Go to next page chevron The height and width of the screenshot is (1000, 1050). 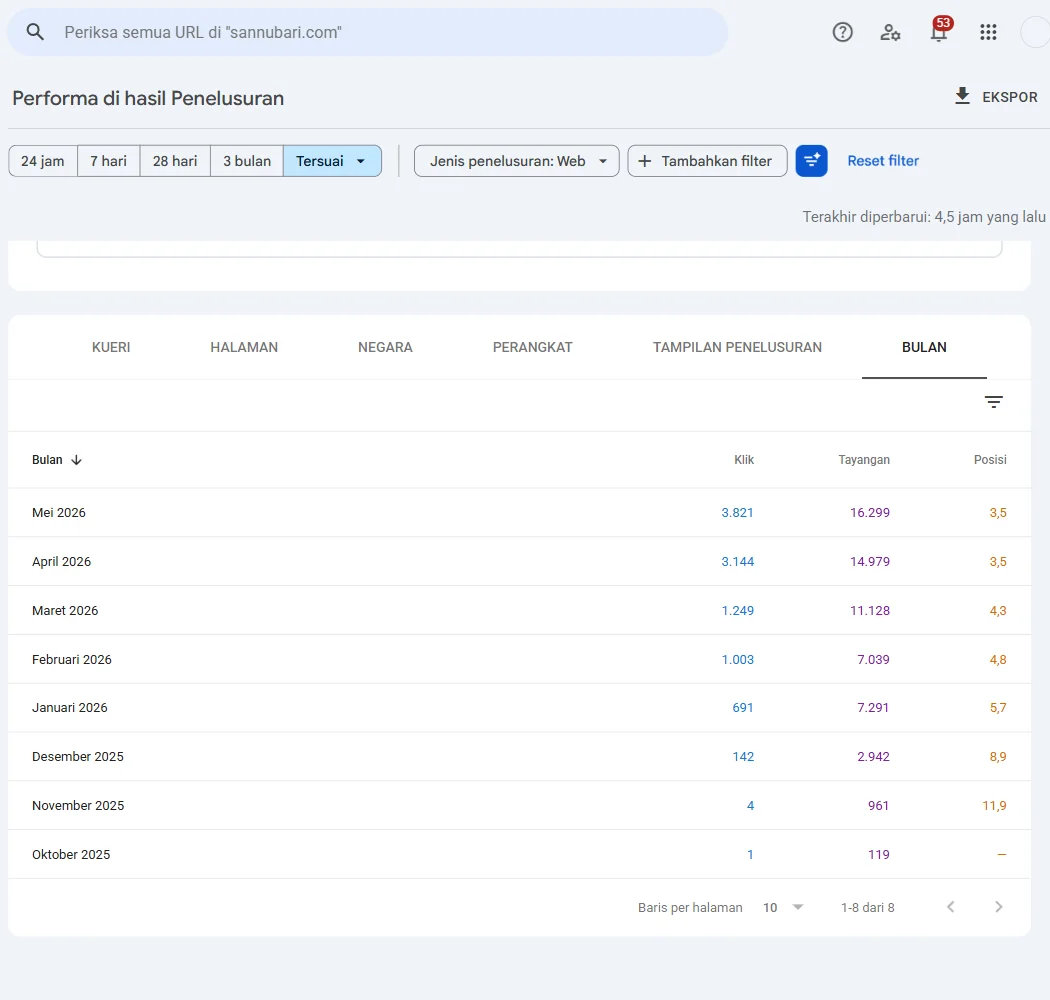point(998,907)
